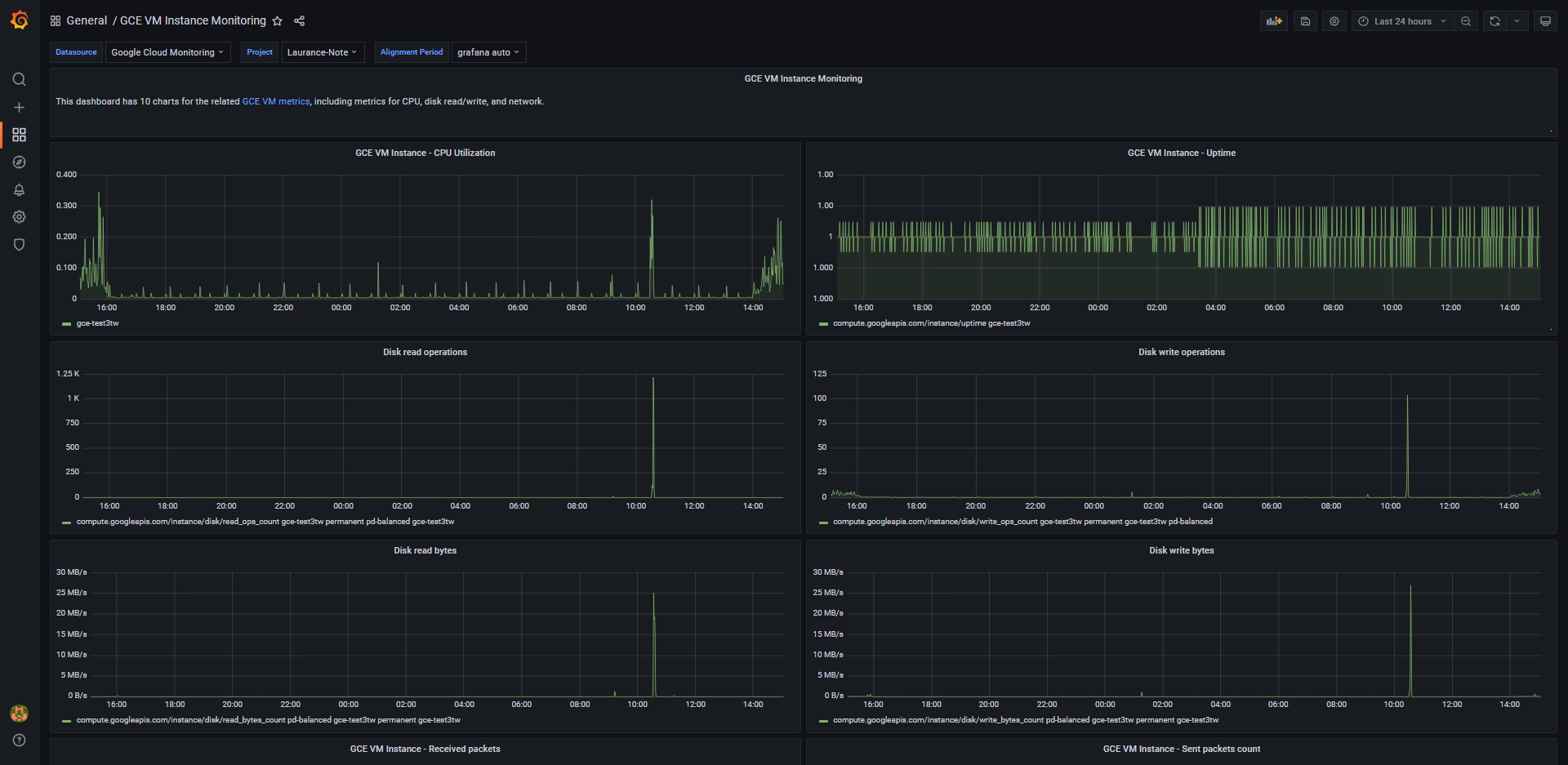Image resolution: width=1568 pixels, height=765 pixels.
Task: Open the Server Admin shield icon
Action: [x=19, y=244]
